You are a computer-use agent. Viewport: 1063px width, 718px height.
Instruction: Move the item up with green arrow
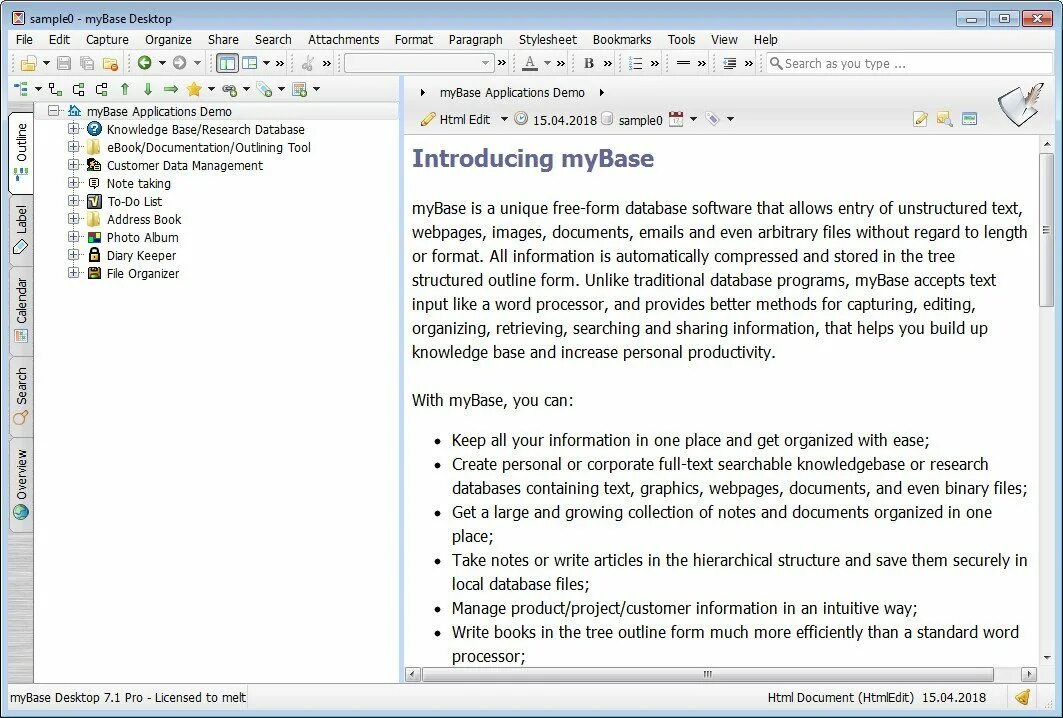pos(125,89)
